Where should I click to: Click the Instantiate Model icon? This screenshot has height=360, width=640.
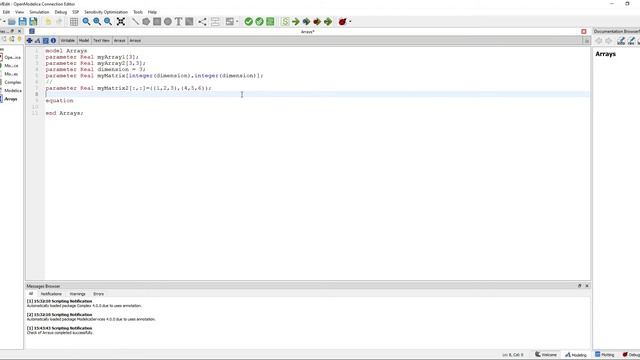point(270,22)
